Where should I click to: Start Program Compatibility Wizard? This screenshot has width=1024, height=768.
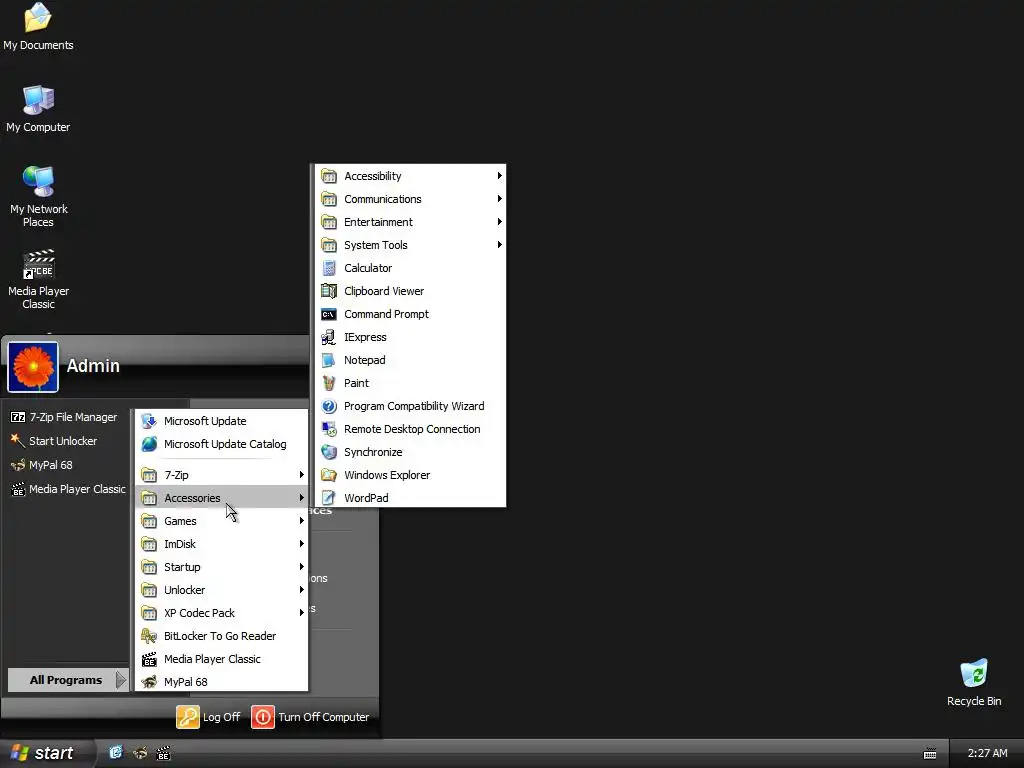click(x=410, y=406)
